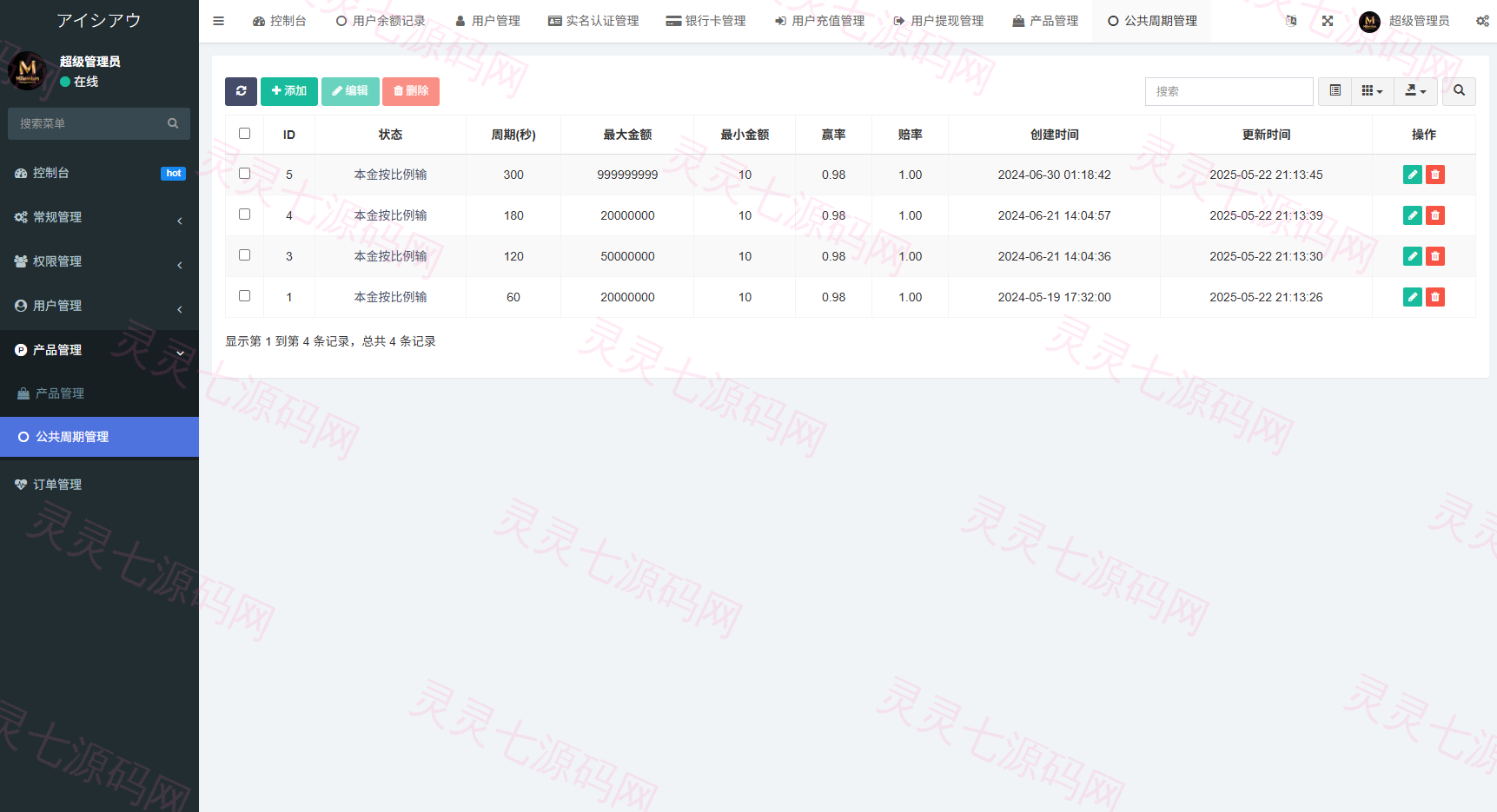Open the advanced search magnifier button

pyautogui.click(x=1459, y=91)
